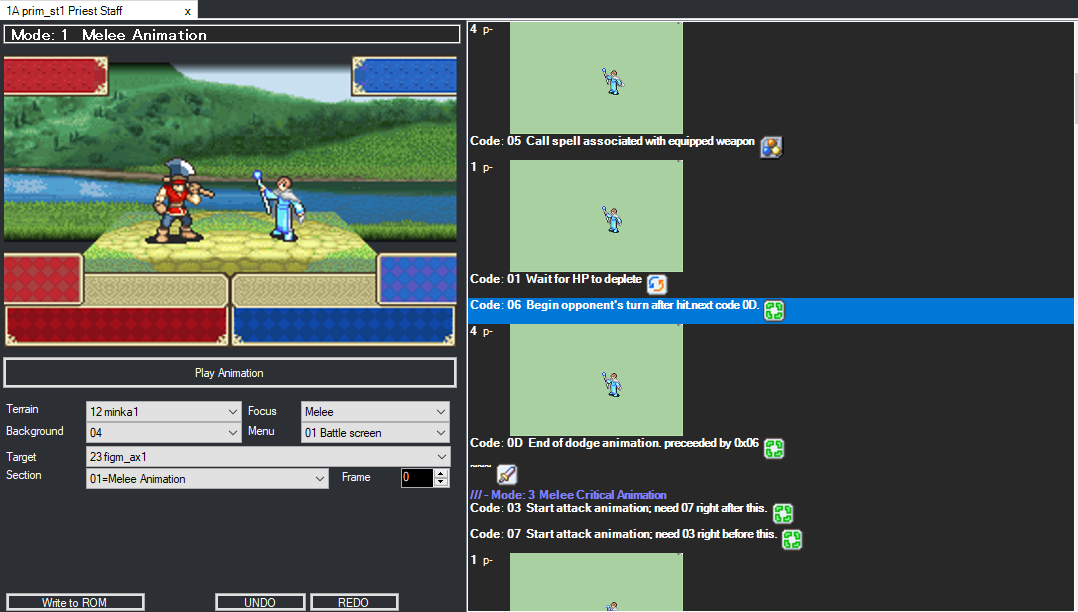The image size is (1078, 612).
Task: Click the refresh icon beside Code 01
Action: (x=657, y=283)
